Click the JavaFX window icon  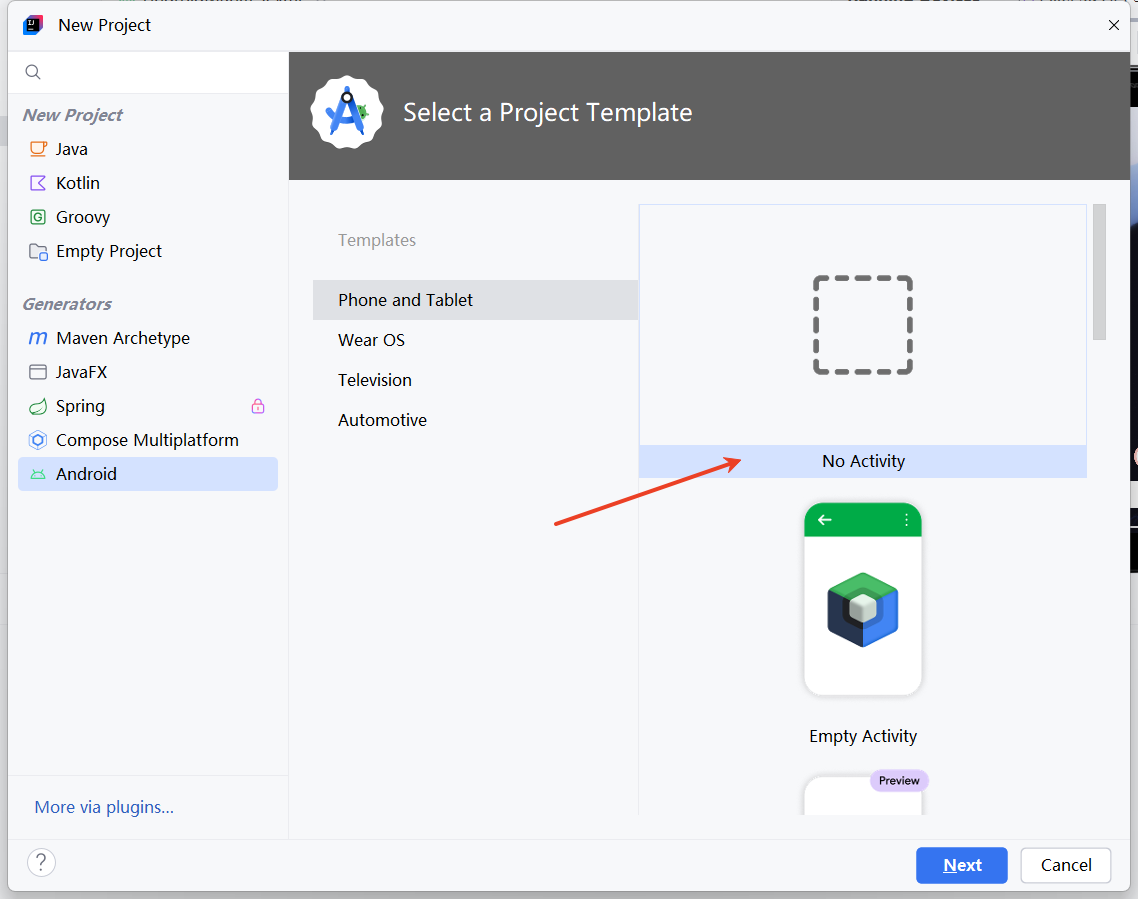[x=38, y=372]
